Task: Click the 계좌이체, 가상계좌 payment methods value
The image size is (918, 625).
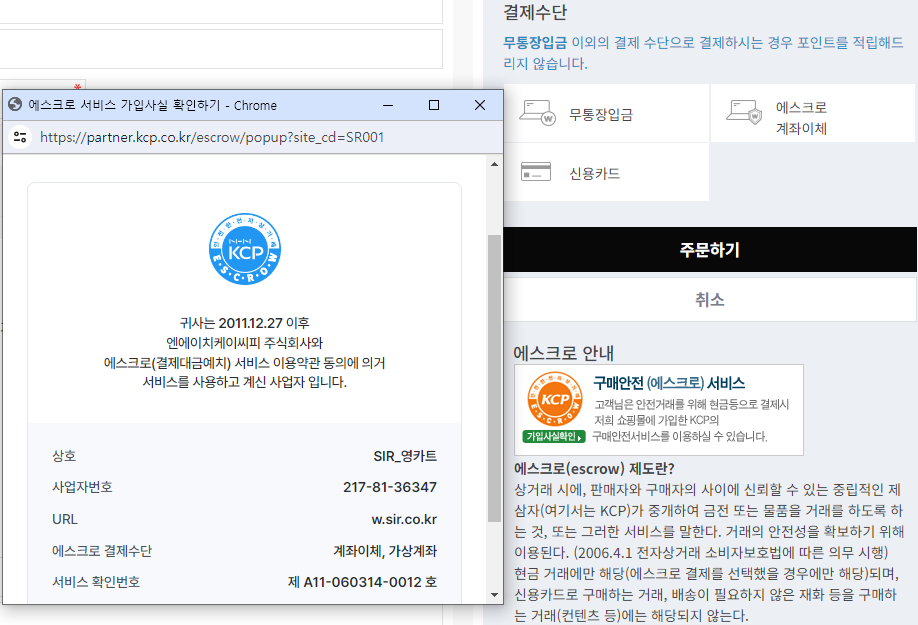Action: [385, 551]
